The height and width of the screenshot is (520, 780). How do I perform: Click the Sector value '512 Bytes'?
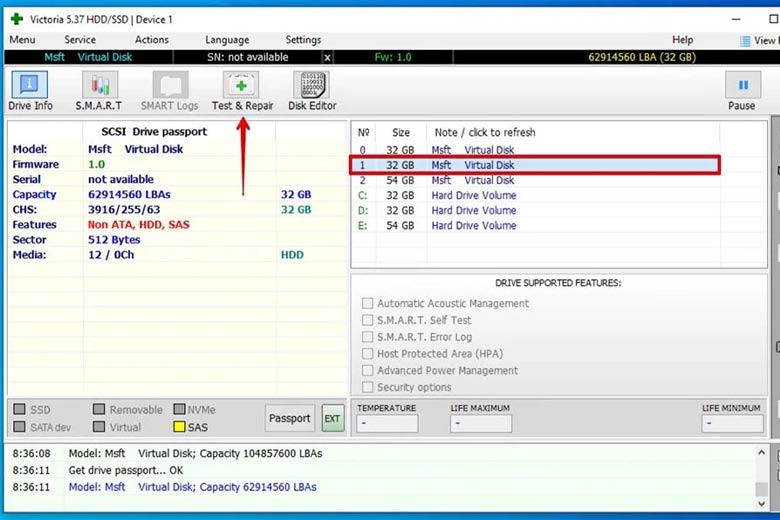[114, 240]
